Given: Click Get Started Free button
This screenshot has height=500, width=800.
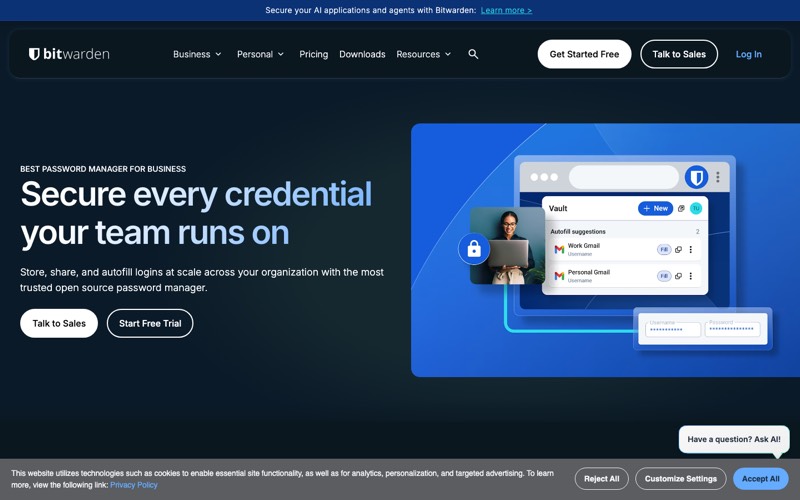Looking at the screenshot, I should (584, 54).
